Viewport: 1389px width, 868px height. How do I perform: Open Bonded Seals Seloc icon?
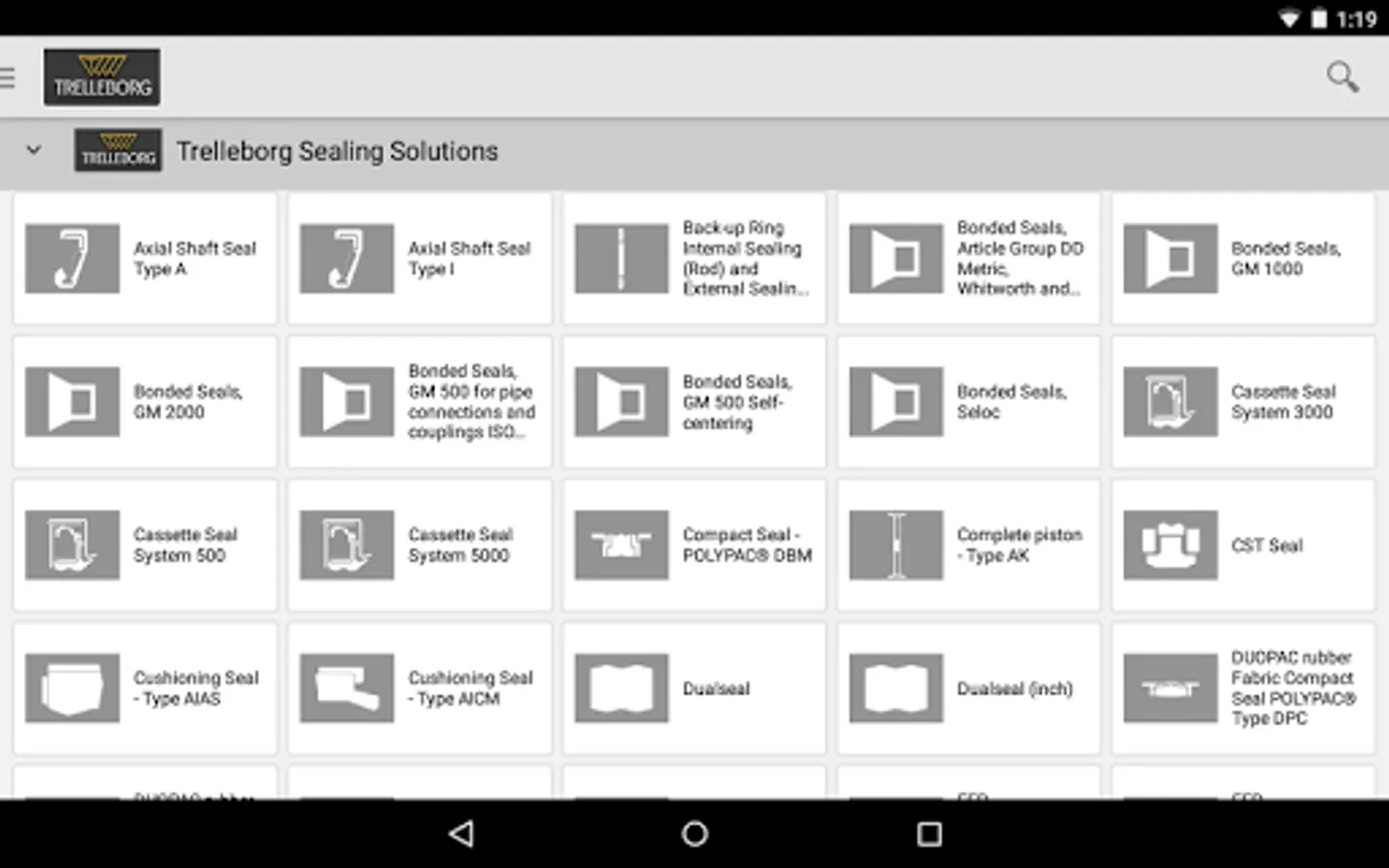896,401
